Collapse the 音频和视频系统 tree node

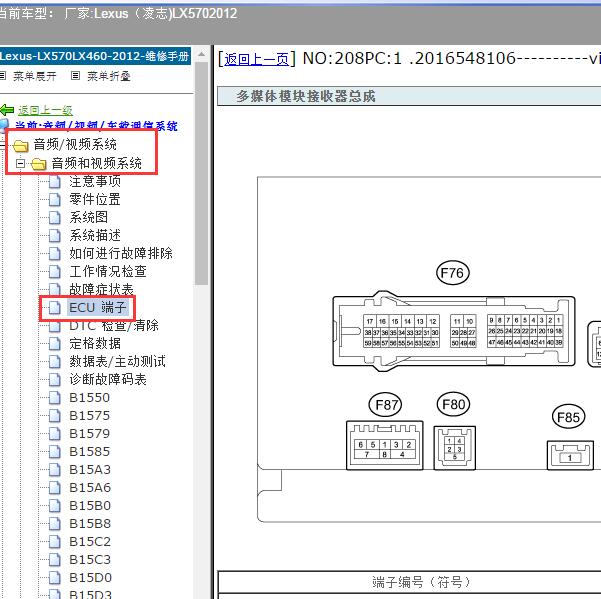(20, 164)
